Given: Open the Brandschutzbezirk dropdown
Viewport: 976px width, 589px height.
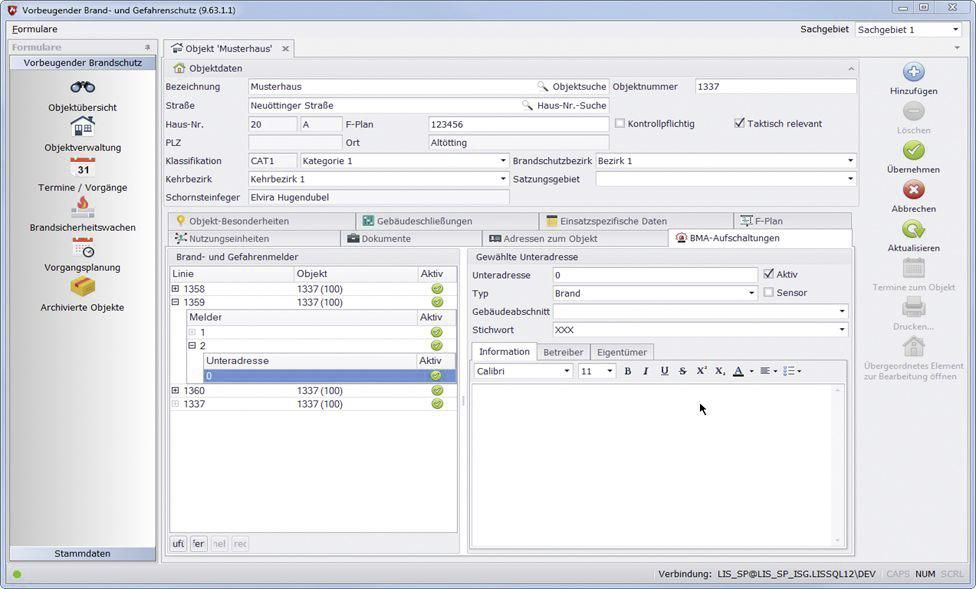Looking at the screenshot, I should 850,161.
